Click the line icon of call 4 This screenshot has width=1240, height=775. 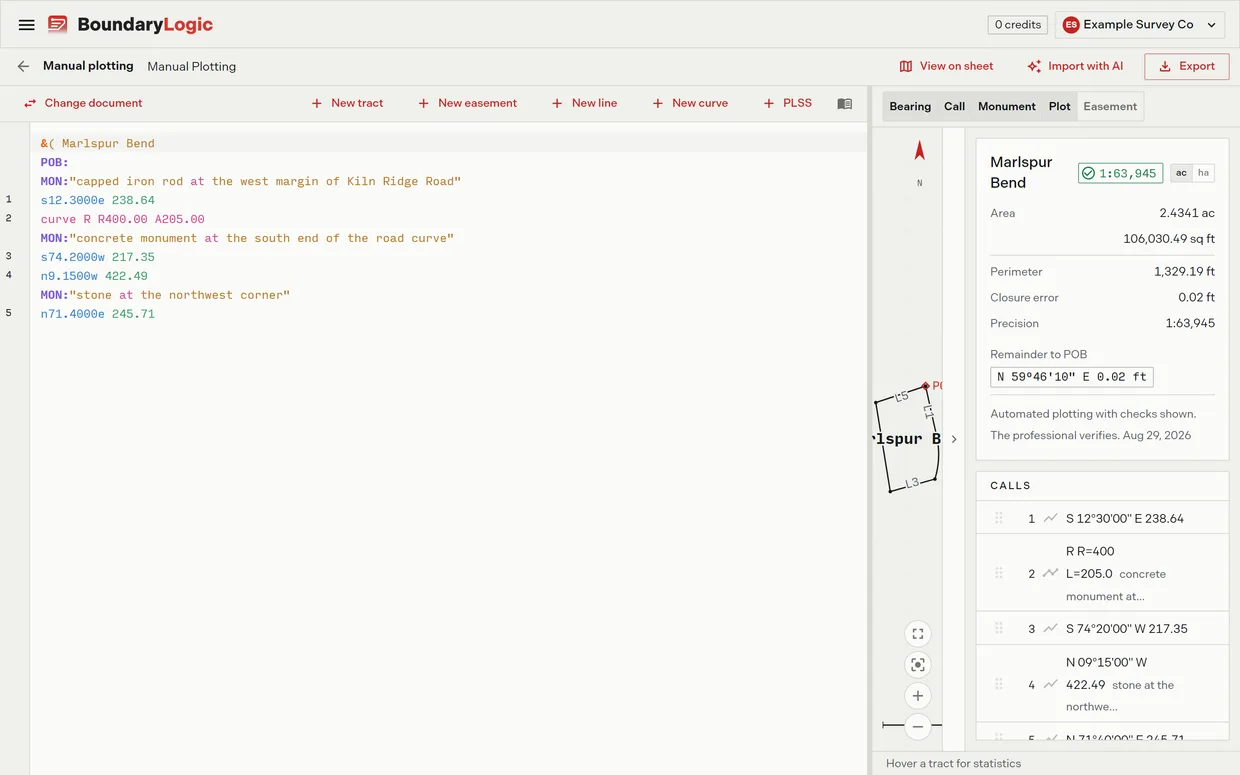point(1050,684)
